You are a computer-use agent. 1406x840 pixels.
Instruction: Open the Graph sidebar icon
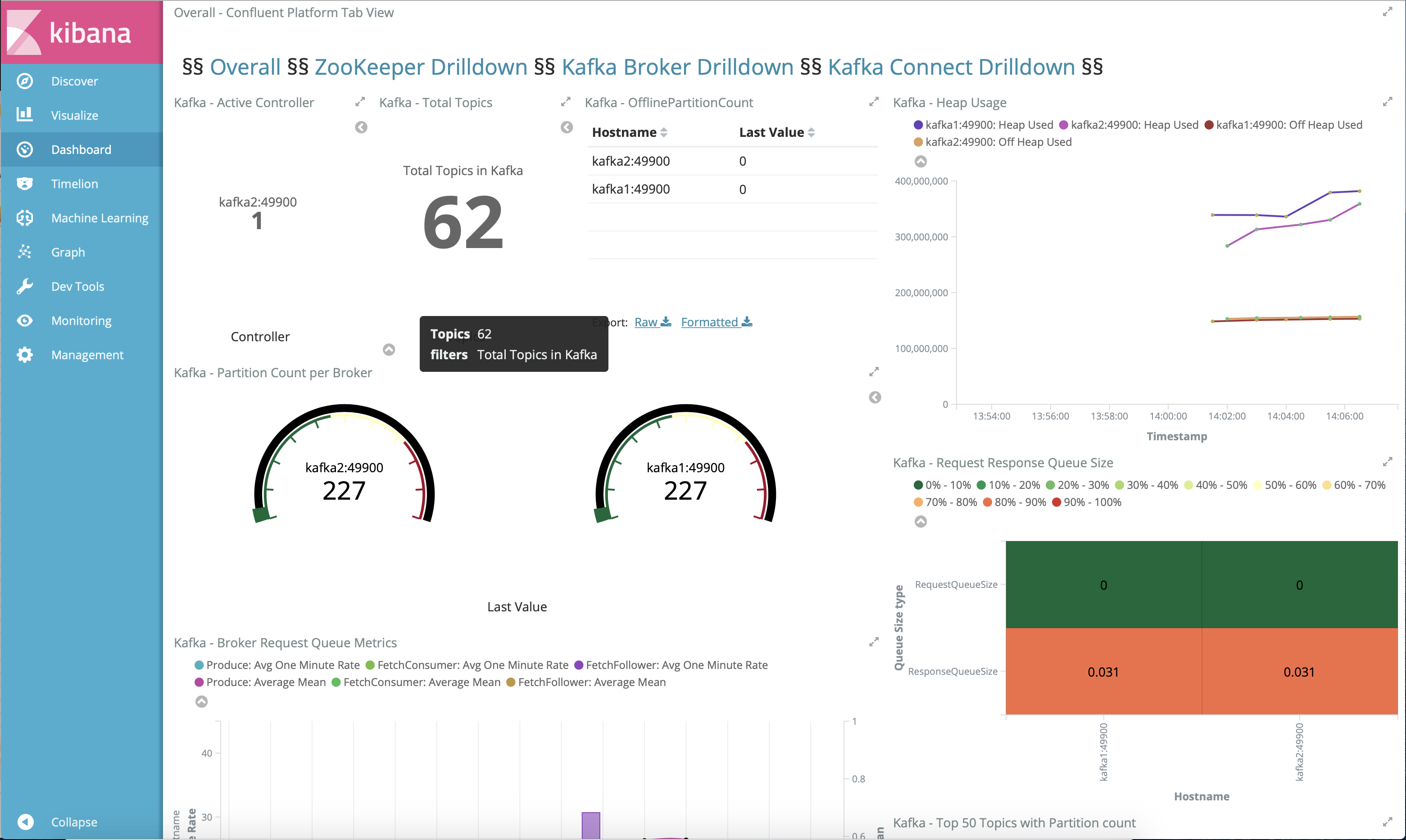pos(24,252)
